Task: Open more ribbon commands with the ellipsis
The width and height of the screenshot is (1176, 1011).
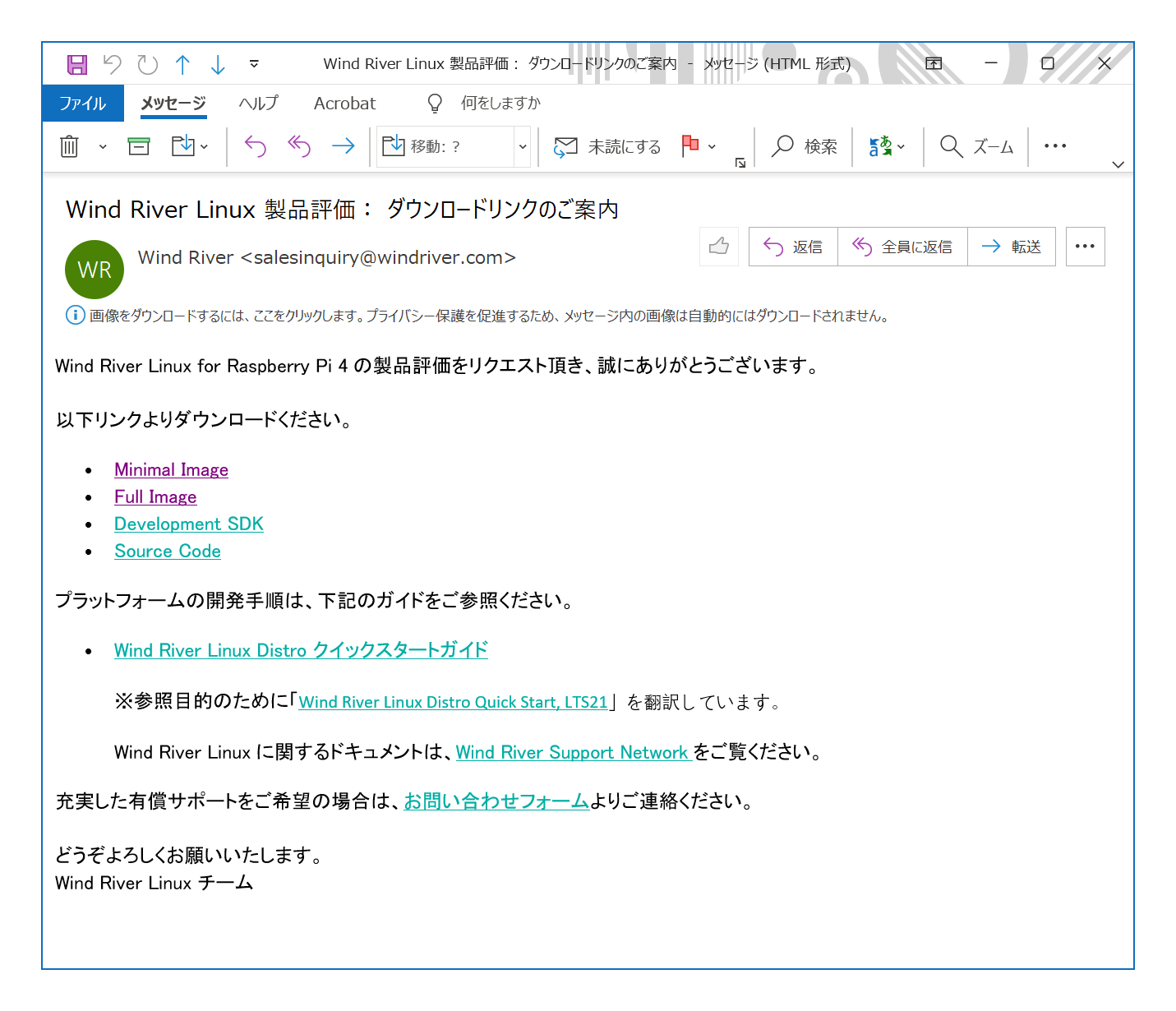Action: click(1055, 146)
